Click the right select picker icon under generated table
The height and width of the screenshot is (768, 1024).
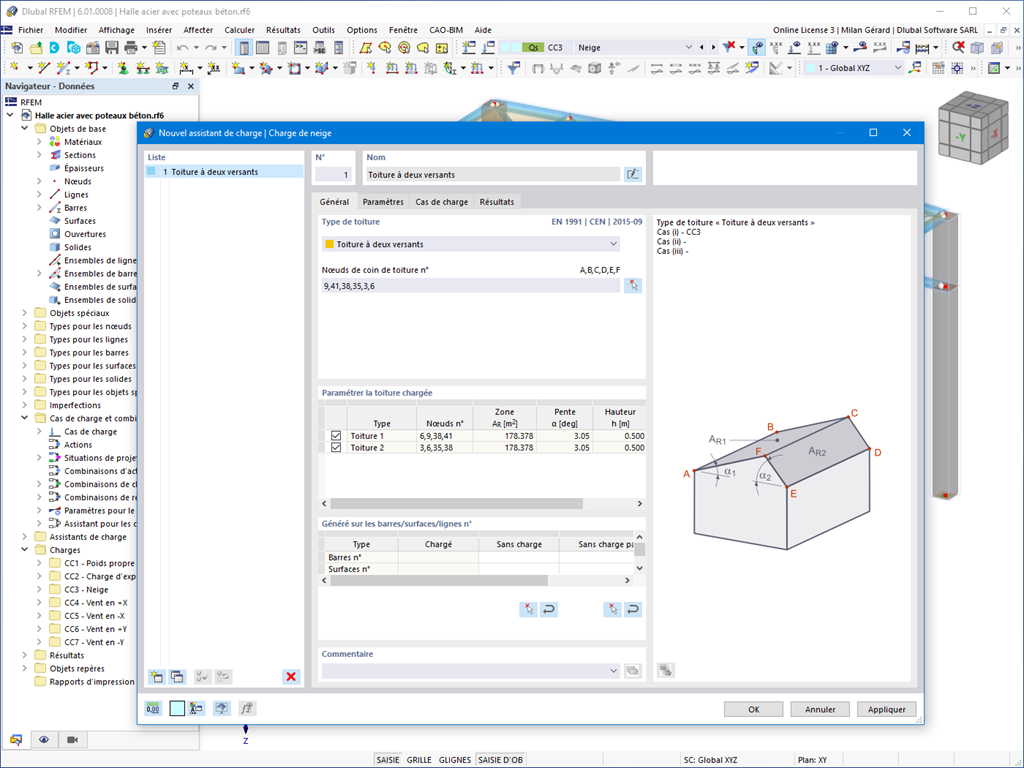pyautogui.click(x=612, y=609)
